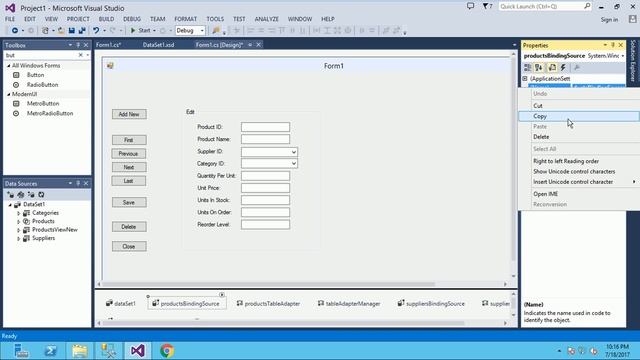The image size is (640, 360).
Task: Click the Quick Launch search box
Action: coord(545,7)
